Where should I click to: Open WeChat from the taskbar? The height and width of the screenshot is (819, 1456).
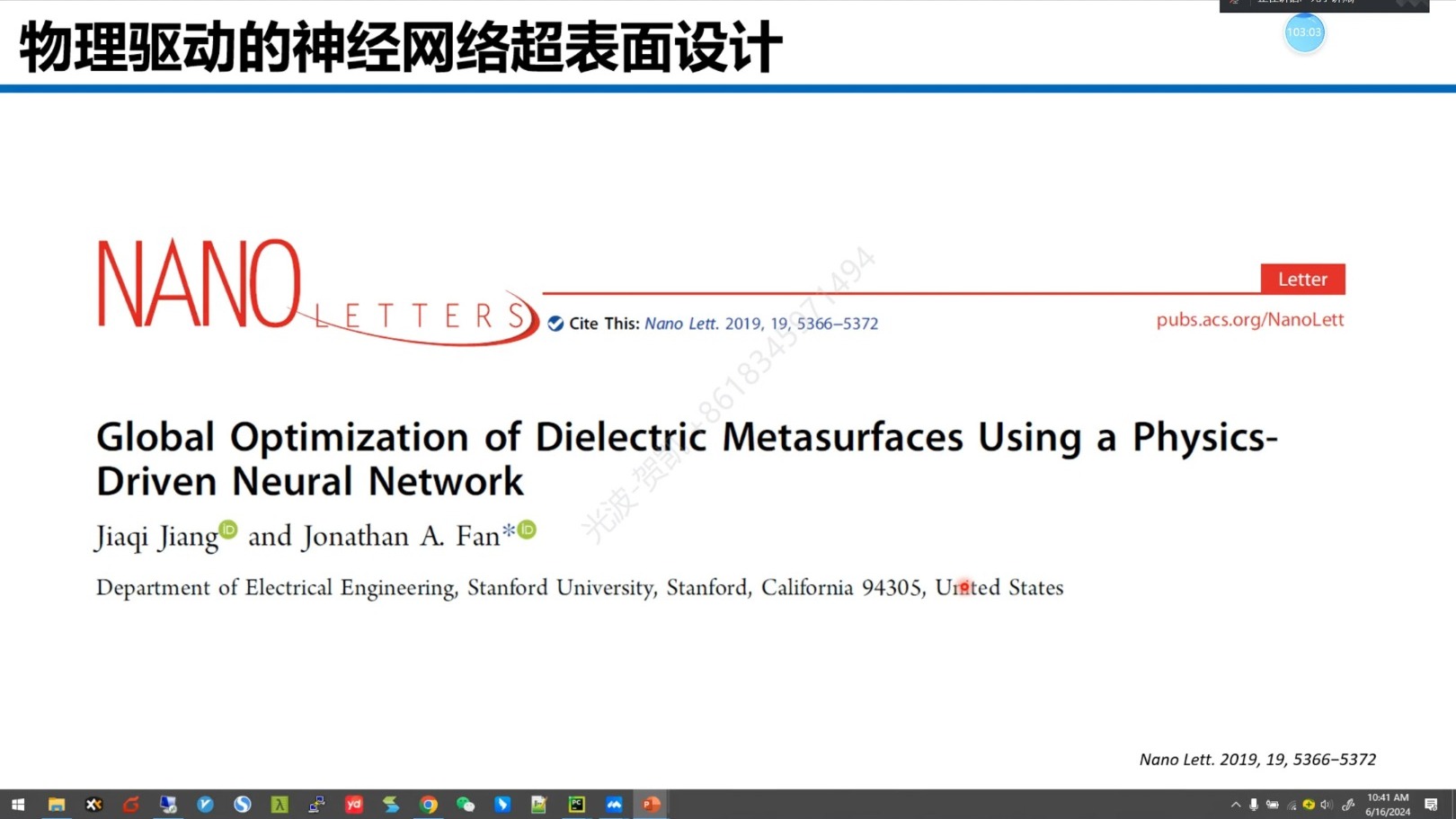pos(466,805)
